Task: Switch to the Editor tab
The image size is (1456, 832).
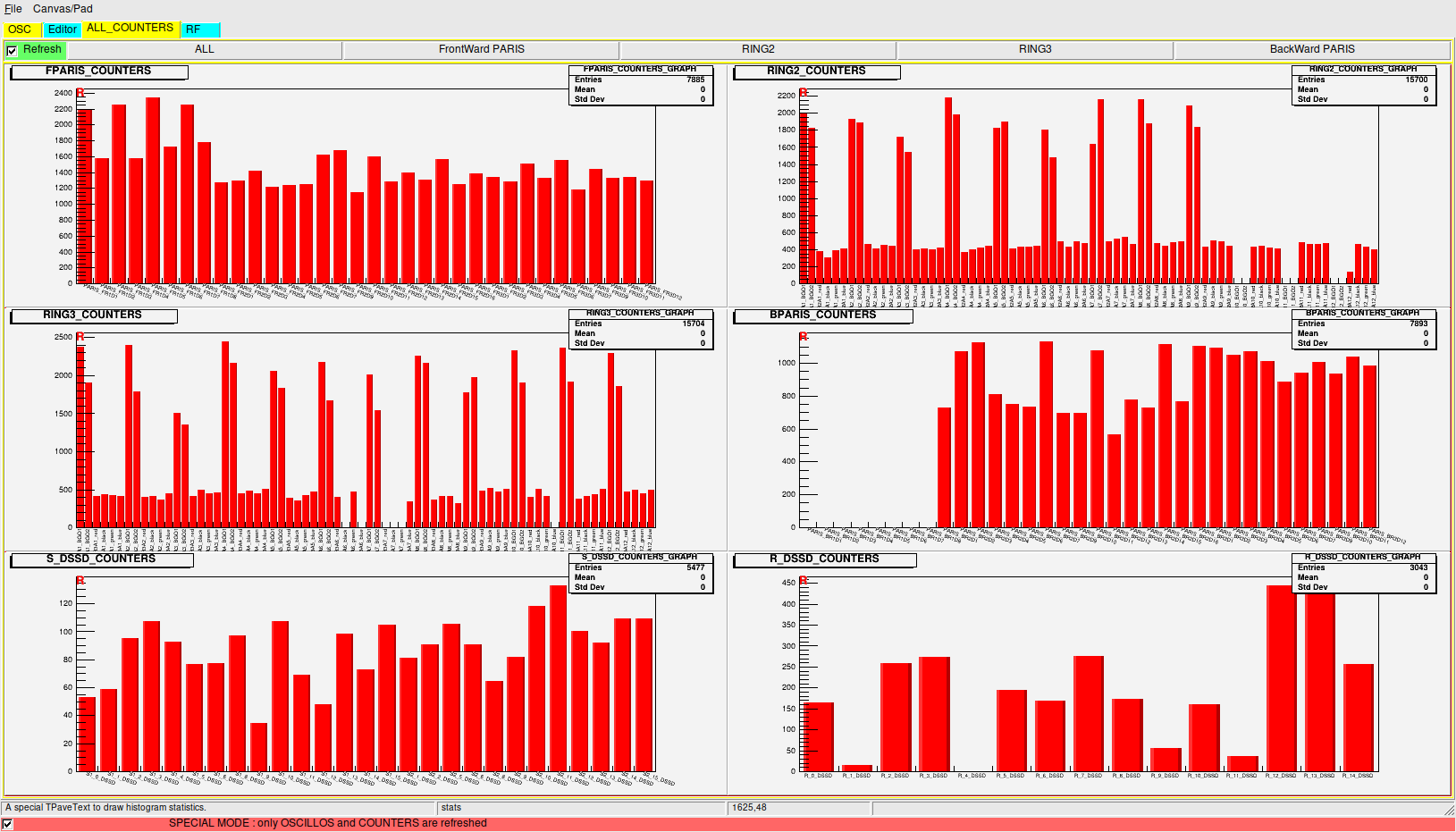Action: click(x=63, y=29)
